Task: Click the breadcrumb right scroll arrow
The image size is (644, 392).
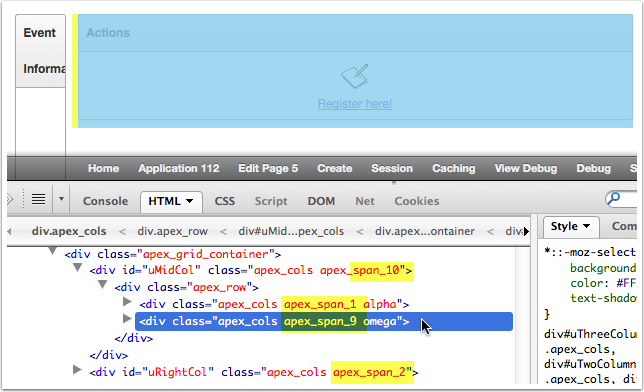Action: (526, 232)
